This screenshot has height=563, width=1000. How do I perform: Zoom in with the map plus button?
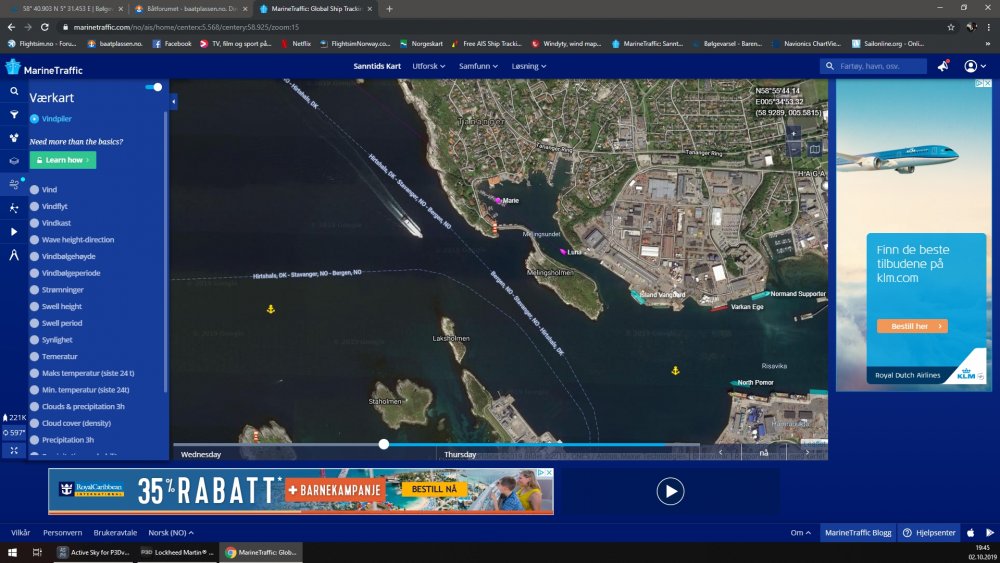793,134
